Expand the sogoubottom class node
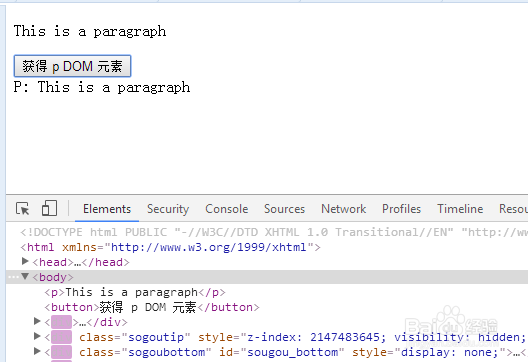528x362 pixels. click(37, 352)
